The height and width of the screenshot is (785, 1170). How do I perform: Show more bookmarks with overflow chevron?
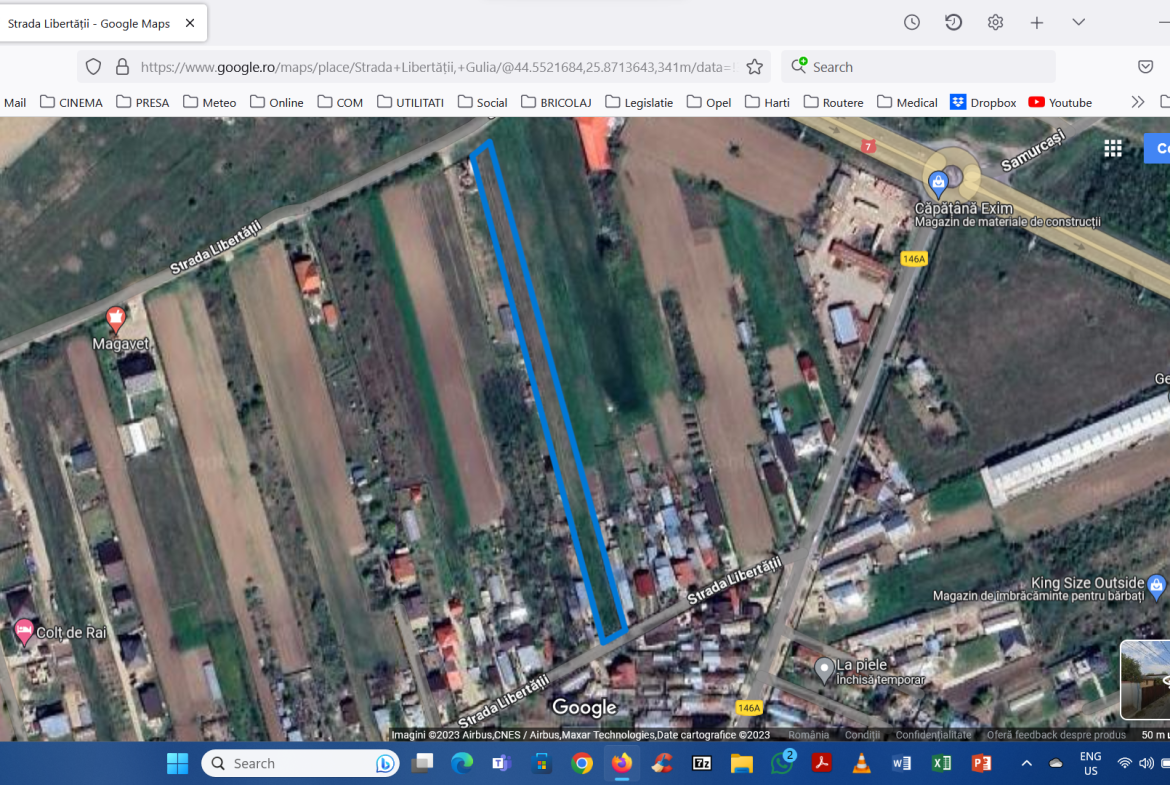[1137, 102]
